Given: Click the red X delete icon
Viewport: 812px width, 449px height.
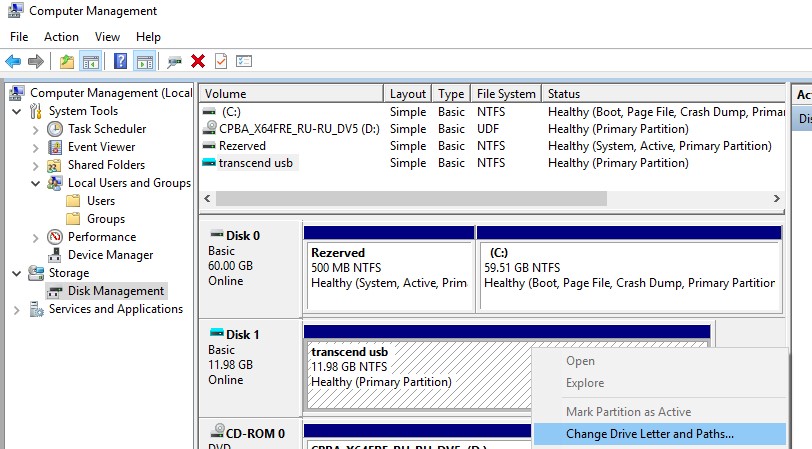Looking at the screenshot, I should (198, 62).
